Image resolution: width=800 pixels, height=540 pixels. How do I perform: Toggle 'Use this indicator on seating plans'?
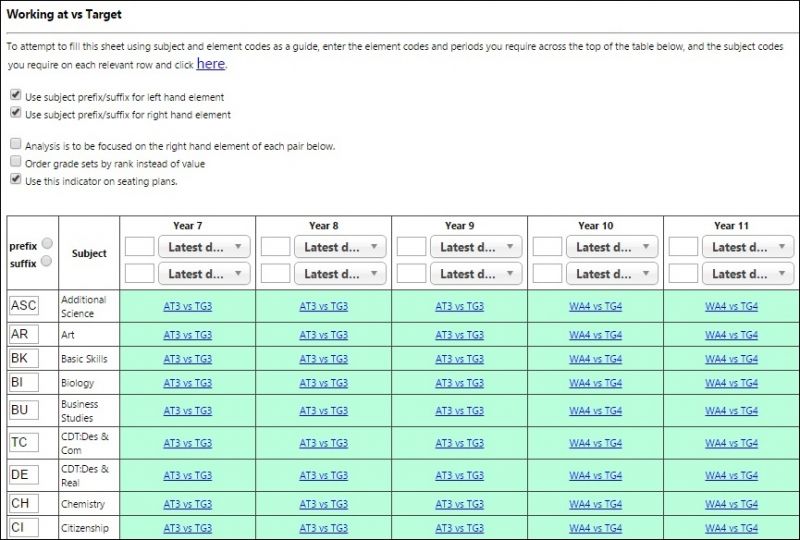16,179
